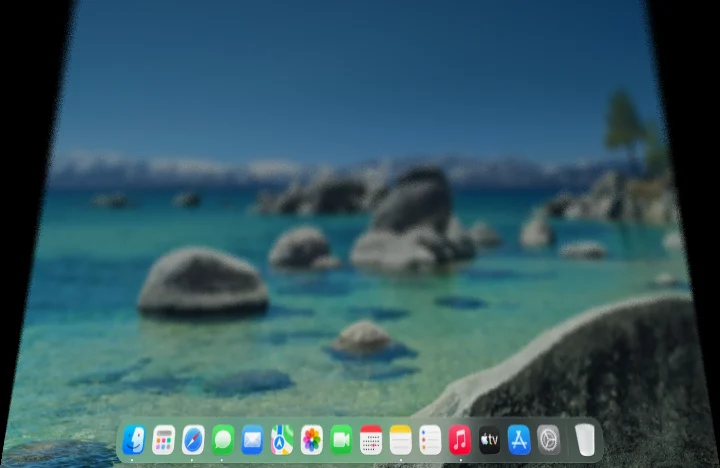Launch Maps from the dock

(282, 440)
